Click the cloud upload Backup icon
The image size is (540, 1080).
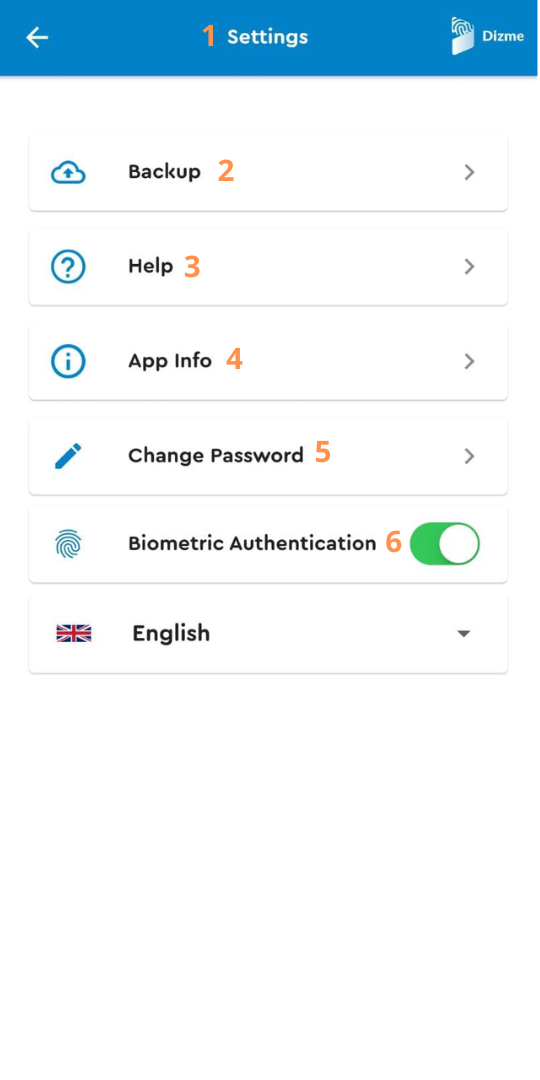[x=68, y=172]
